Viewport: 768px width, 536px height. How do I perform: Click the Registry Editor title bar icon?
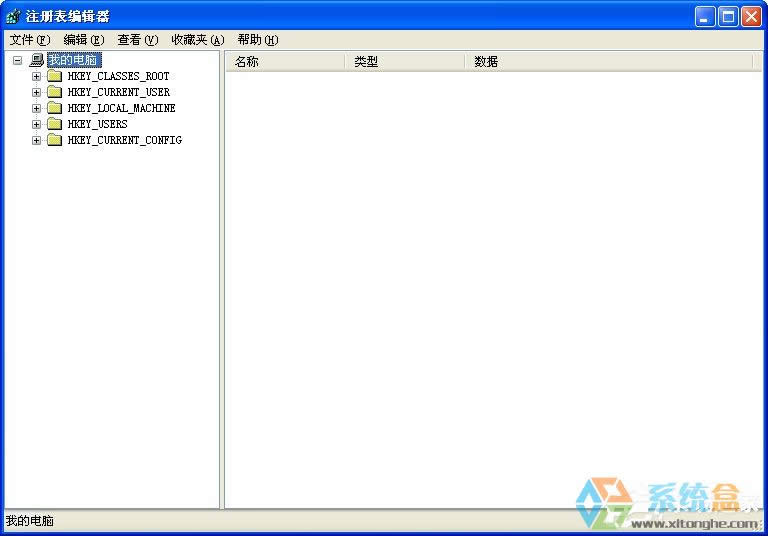pos(13,16)
